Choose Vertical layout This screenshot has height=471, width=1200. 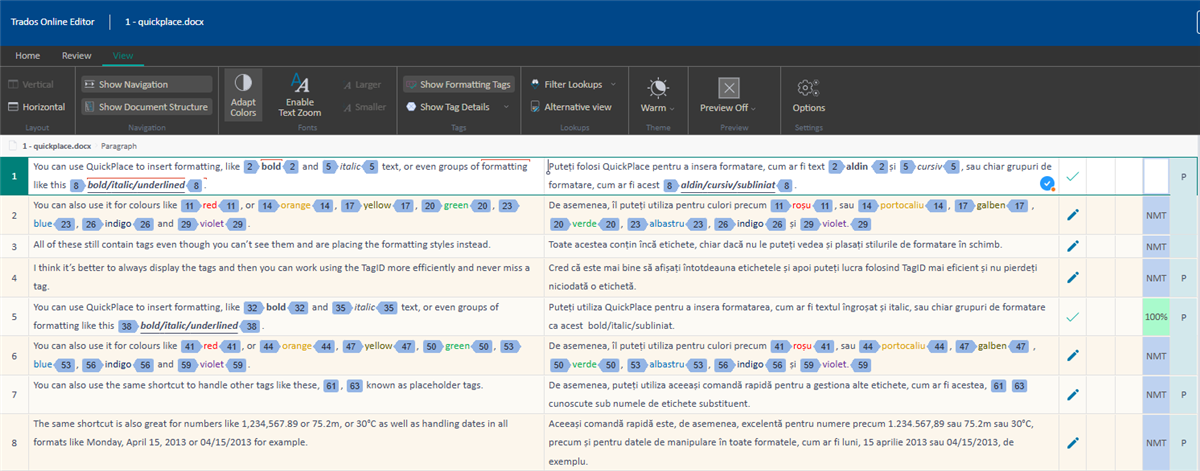click(x=31, y=85)
